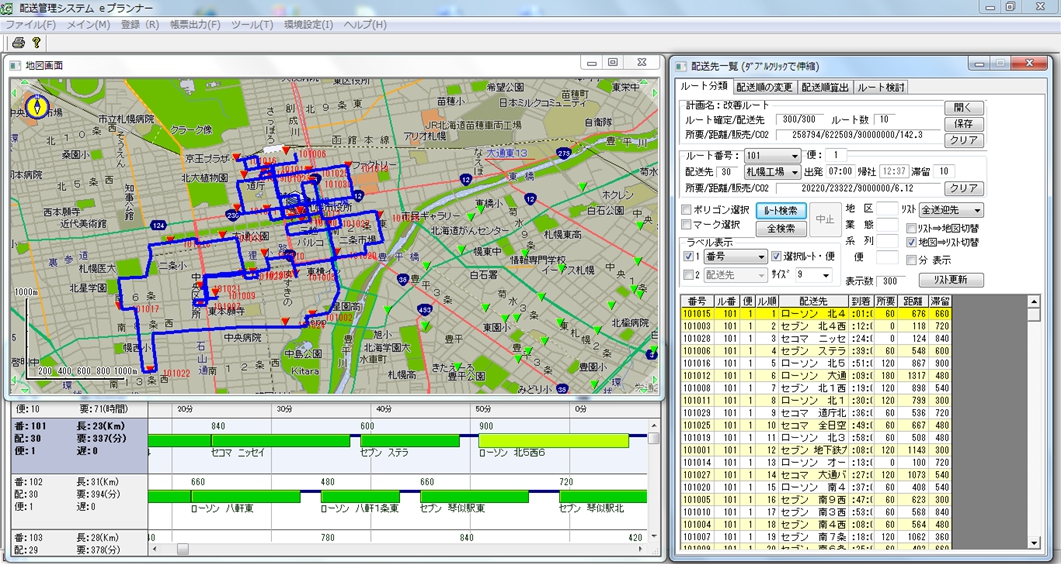Open the ツール(T) menu

point(252,24)
